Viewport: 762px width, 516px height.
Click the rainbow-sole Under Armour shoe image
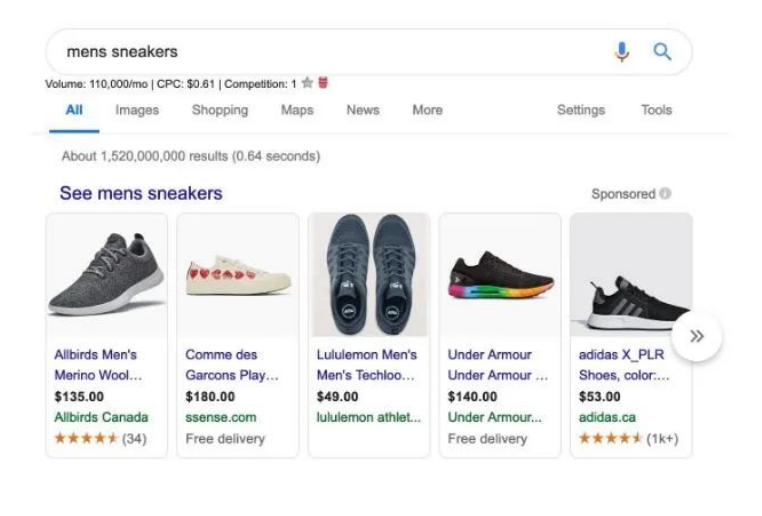499,275
